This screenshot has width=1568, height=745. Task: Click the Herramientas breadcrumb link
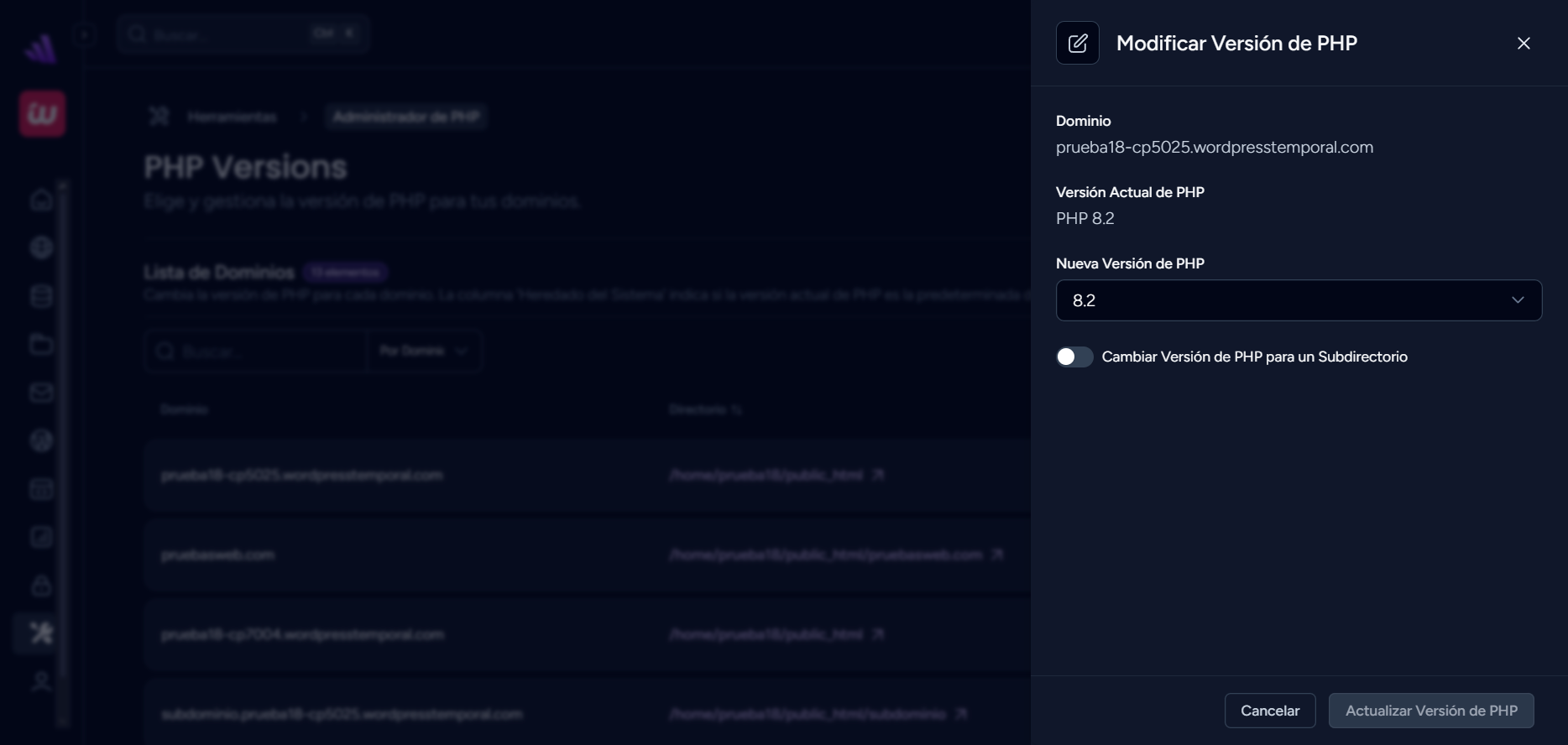click(232, 117)
